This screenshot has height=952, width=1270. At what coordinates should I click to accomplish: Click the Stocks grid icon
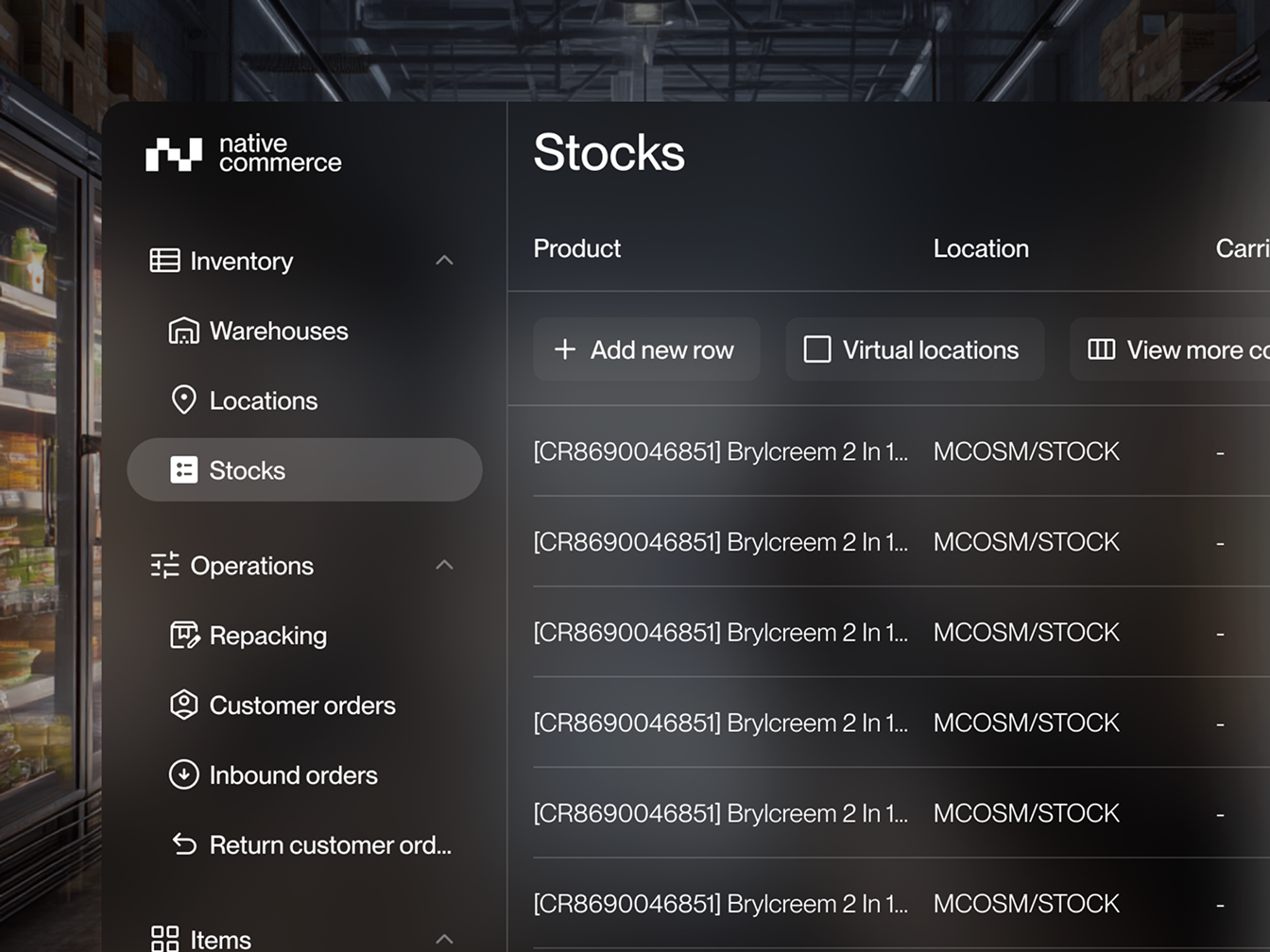coord(183,469)
